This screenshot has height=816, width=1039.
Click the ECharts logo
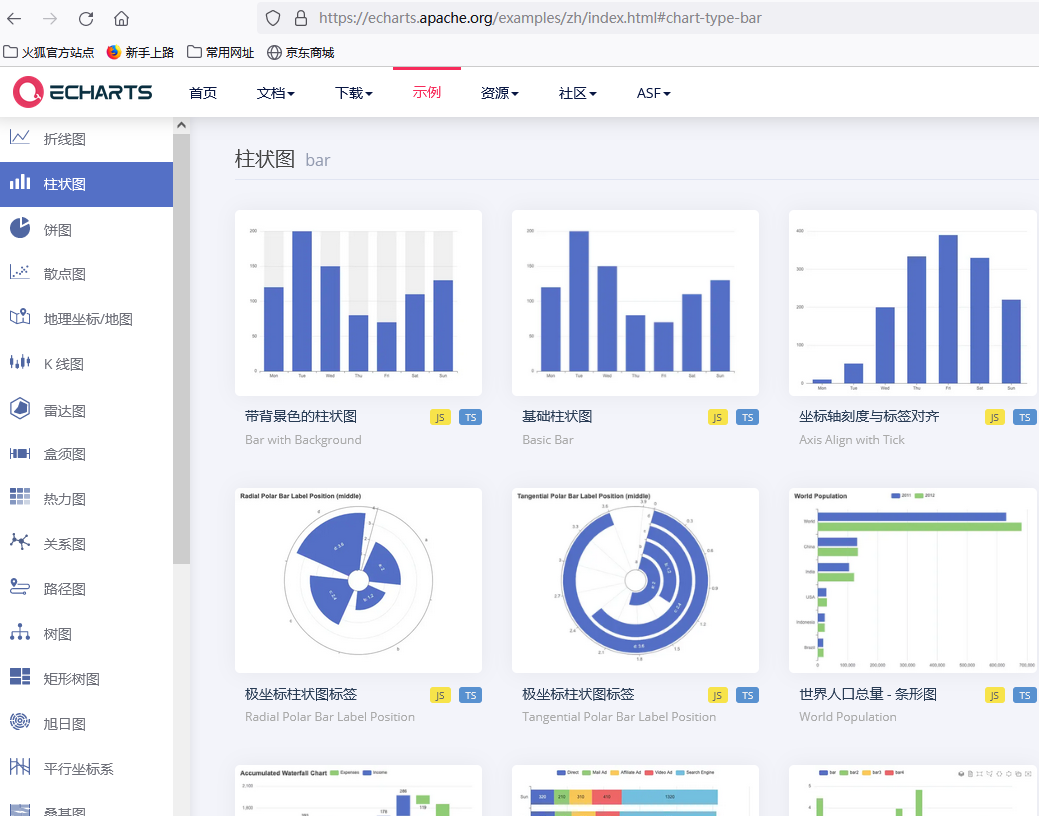point(83,92)
